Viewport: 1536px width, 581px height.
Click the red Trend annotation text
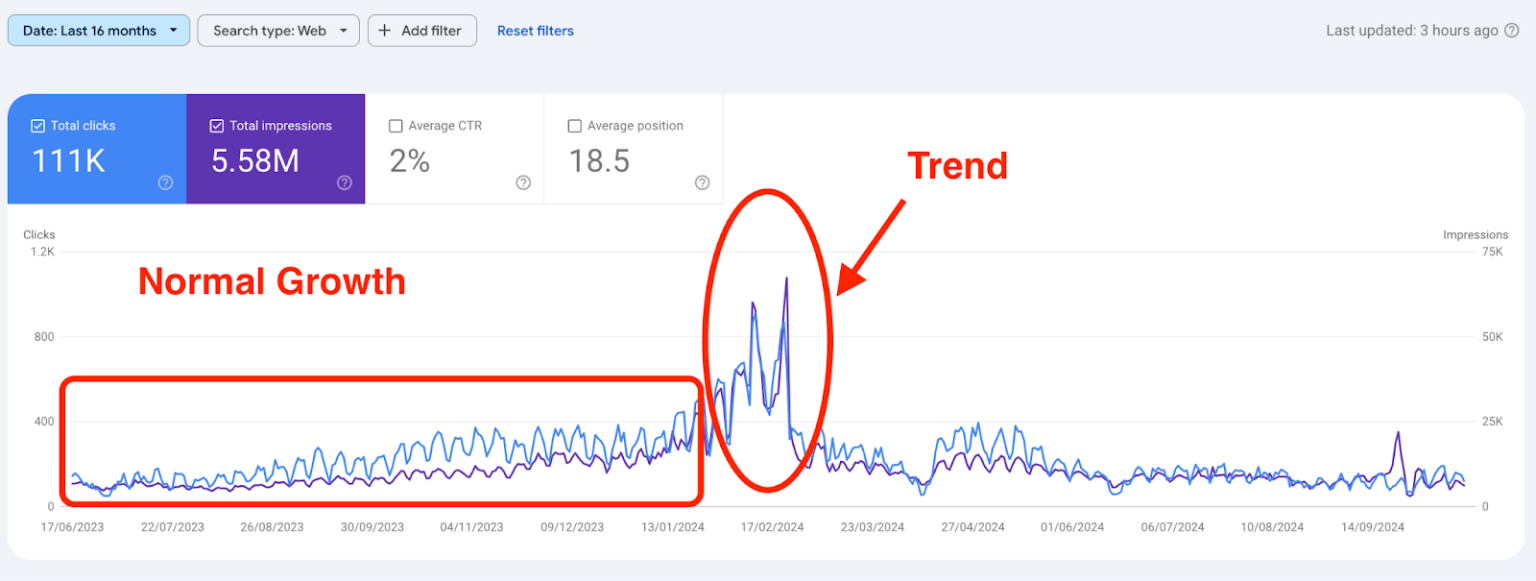point(957,165)
